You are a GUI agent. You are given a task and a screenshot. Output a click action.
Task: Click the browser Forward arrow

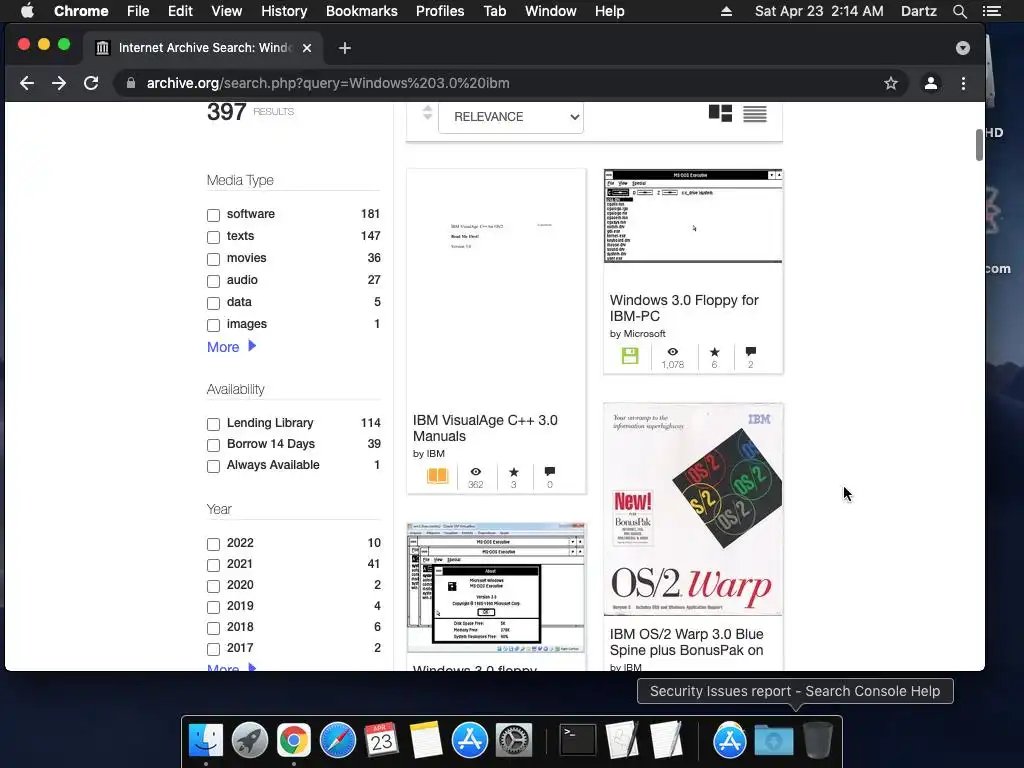click(59, 83)
